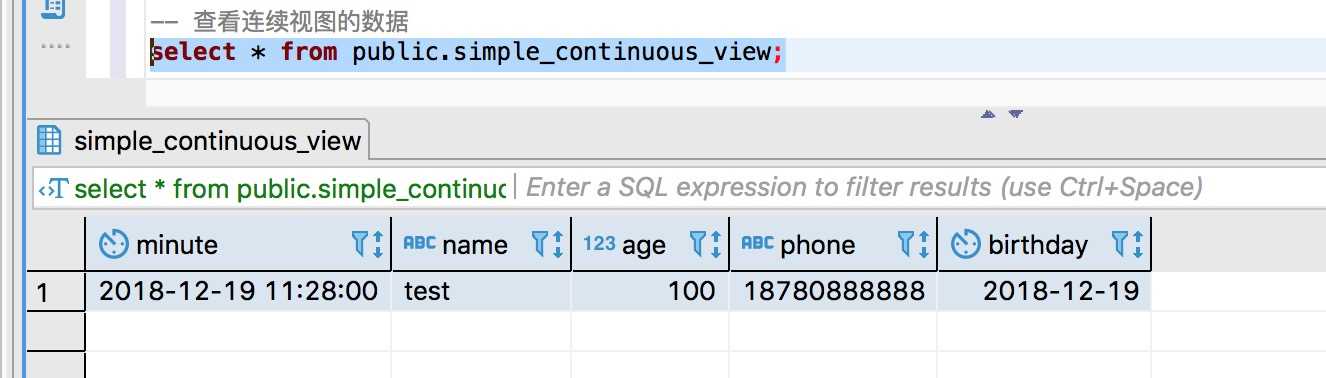Click clock icon in minute column header
The width and height of the screenshot is (1326, 378).
point(113,244)
